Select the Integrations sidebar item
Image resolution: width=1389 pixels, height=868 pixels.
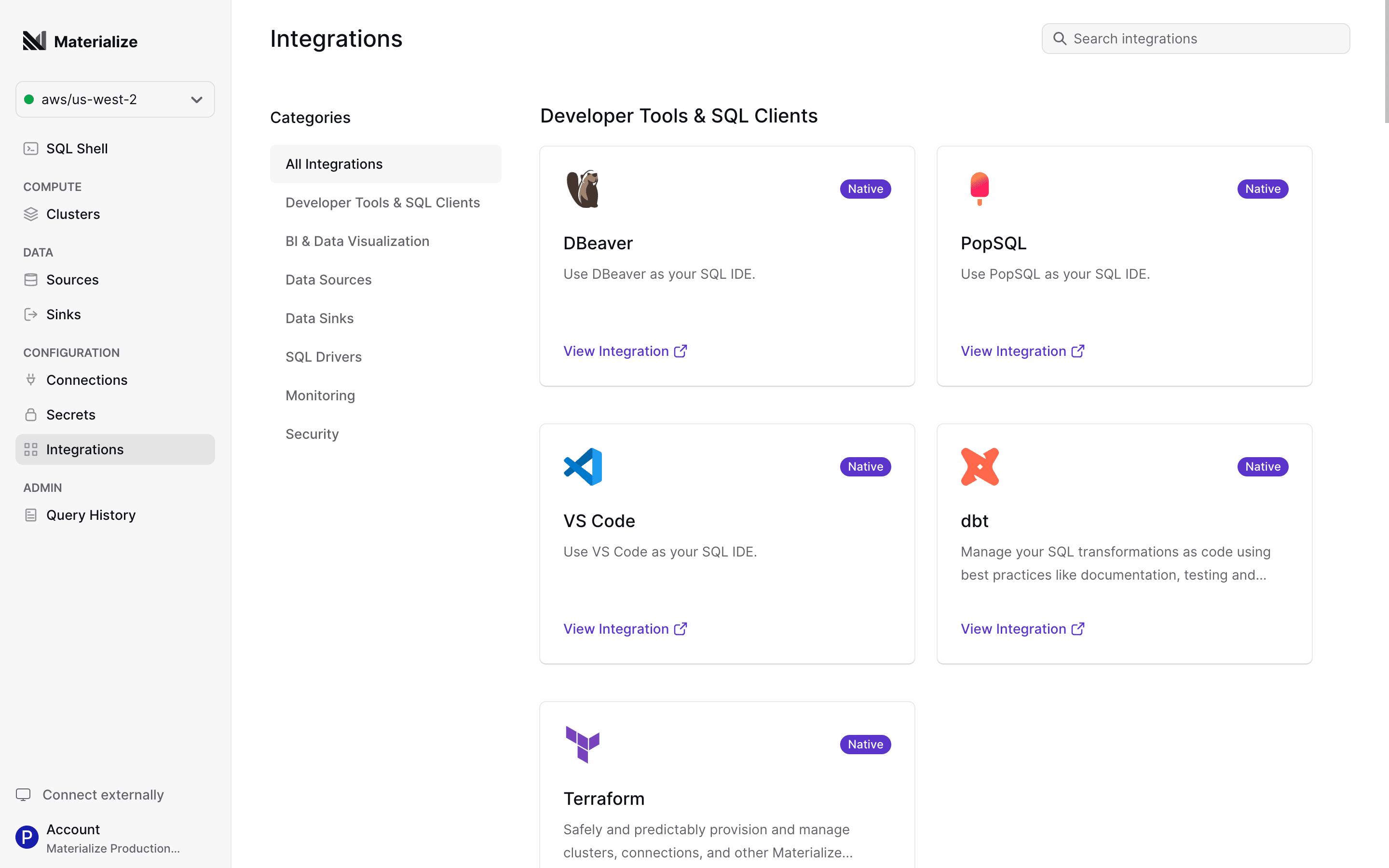[115, 449]
